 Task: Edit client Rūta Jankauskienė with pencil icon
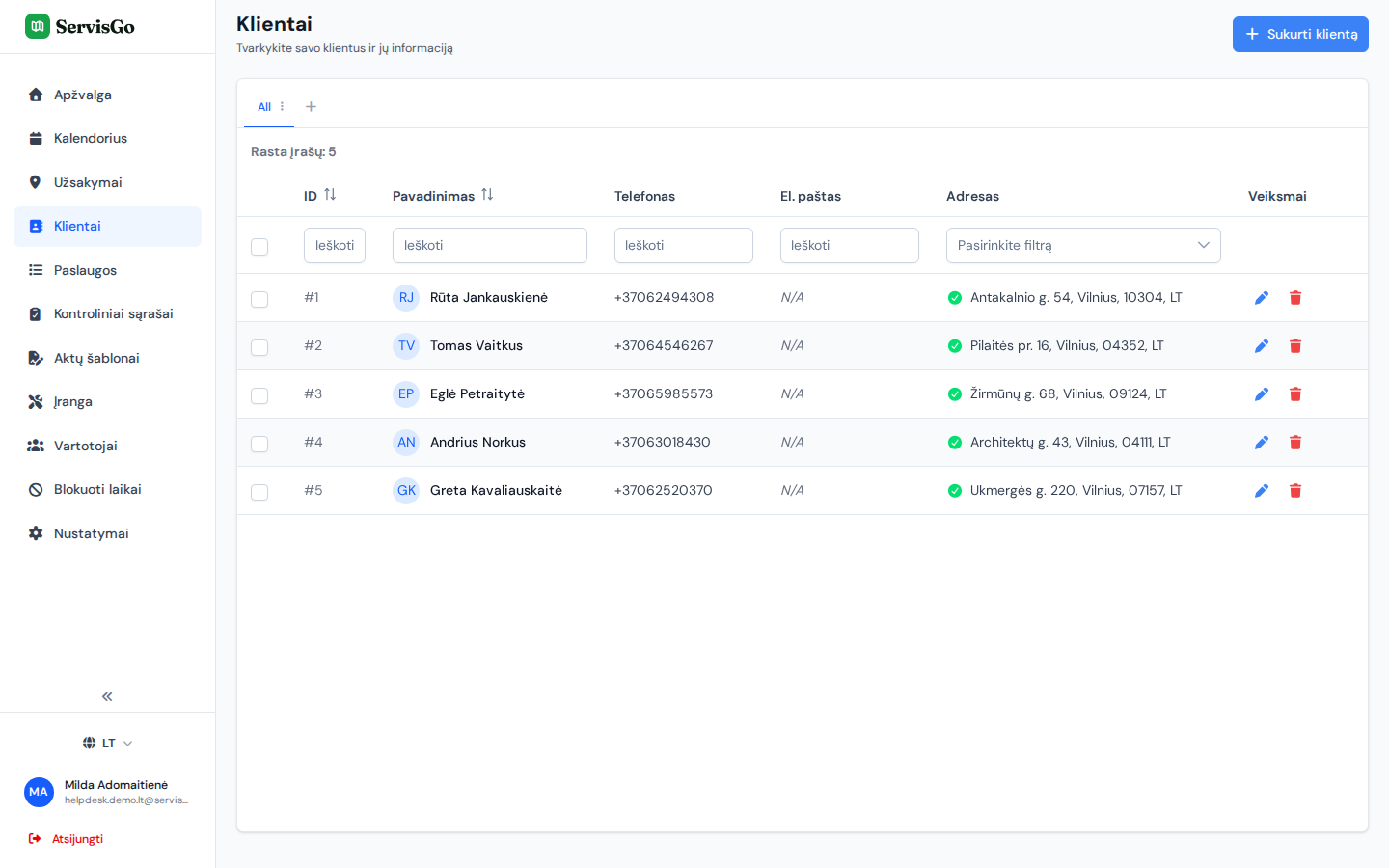(x=1261, y=298)
